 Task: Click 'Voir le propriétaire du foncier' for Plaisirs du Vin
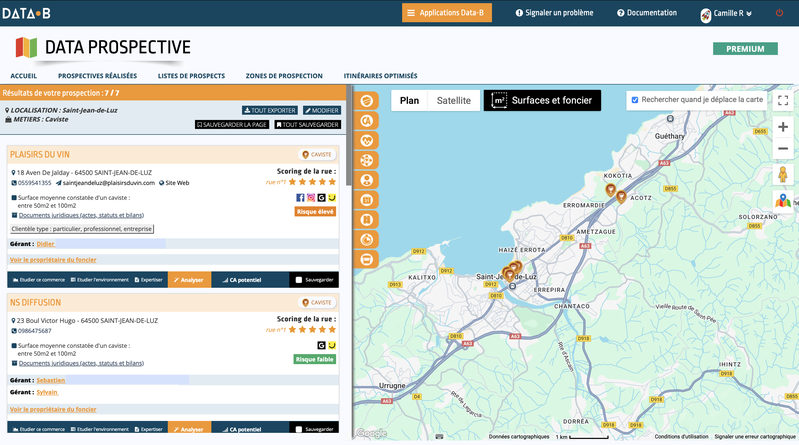point(53,260)
